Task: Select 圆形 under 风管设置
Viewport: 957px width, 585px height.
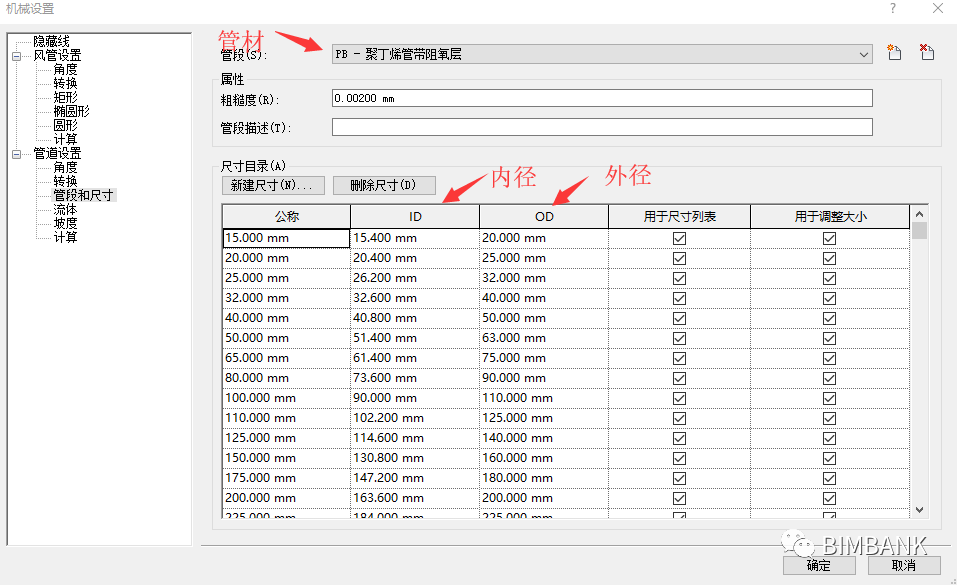Action: 65,126
